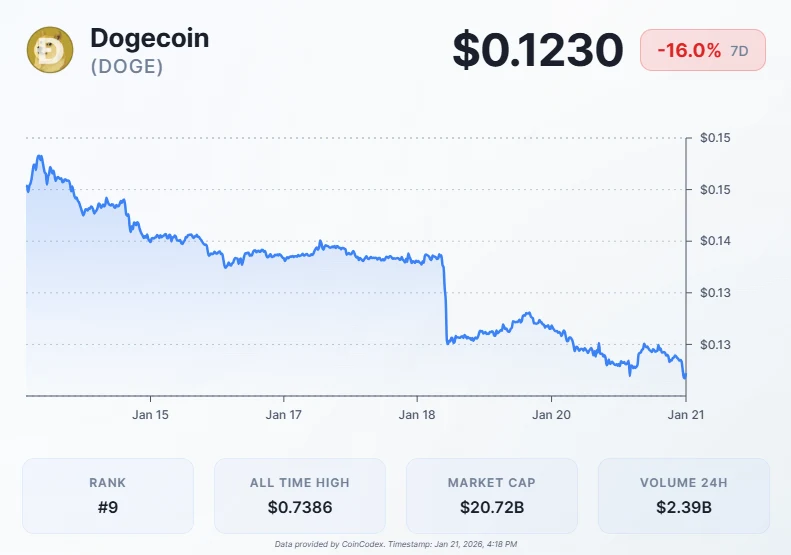Select the 7D timeframe label
This screenshot has width=791, height=555.
[741, 51]
